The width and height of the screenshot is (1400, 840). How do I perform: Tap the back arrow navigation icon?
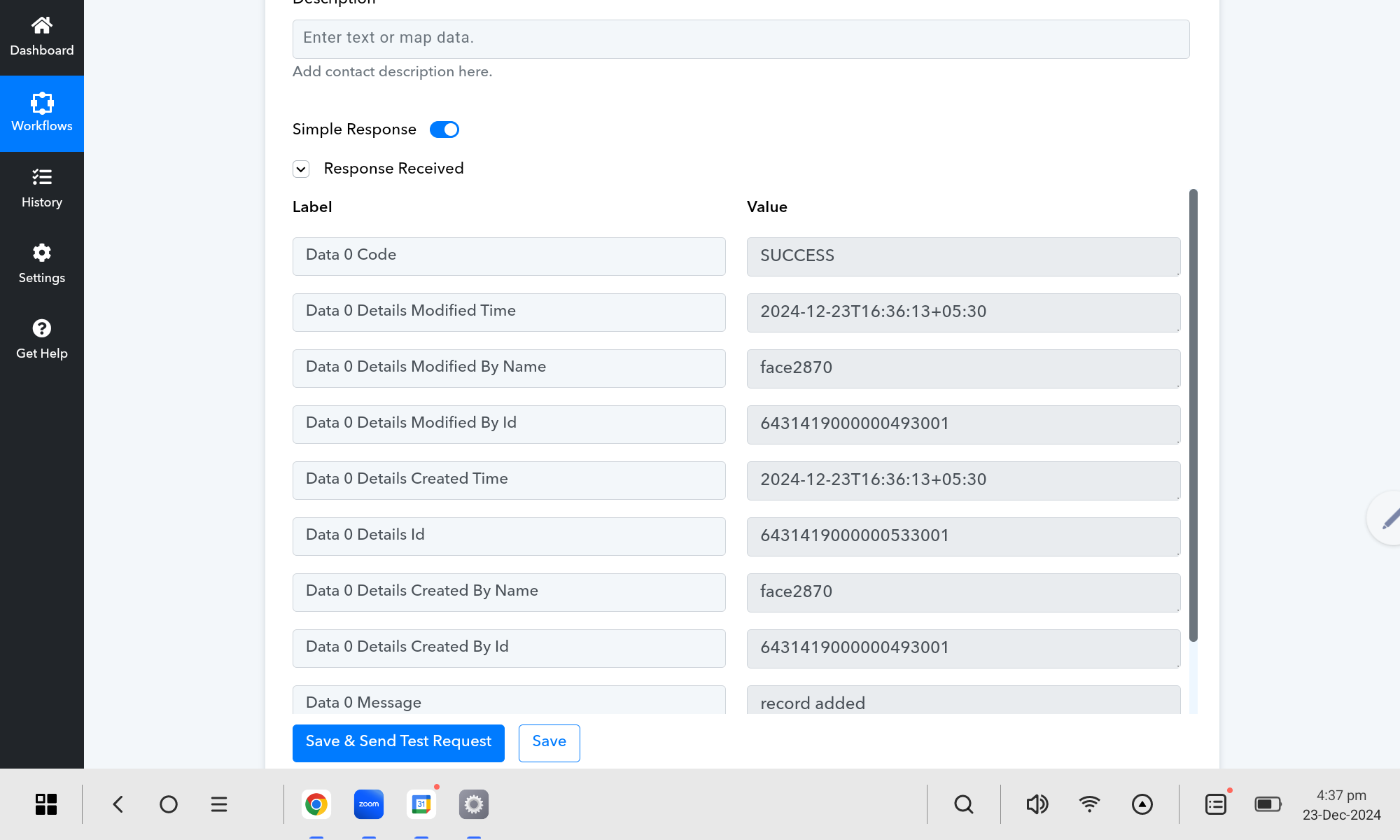click(x=118, y=804)
